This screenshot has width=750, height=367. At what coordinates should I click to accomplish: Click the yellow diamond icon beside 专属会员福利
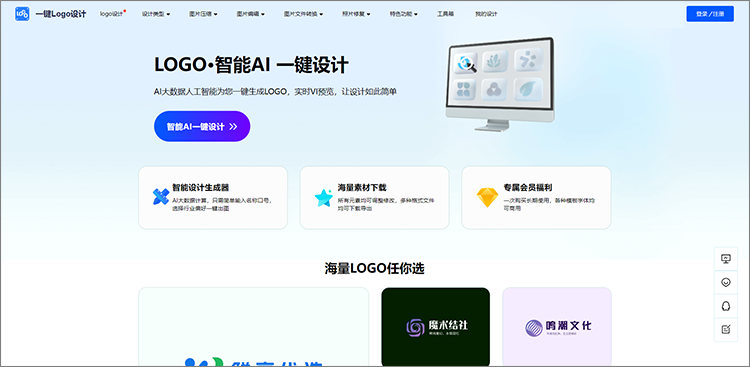pyautogui.click(x=487, y=198)
